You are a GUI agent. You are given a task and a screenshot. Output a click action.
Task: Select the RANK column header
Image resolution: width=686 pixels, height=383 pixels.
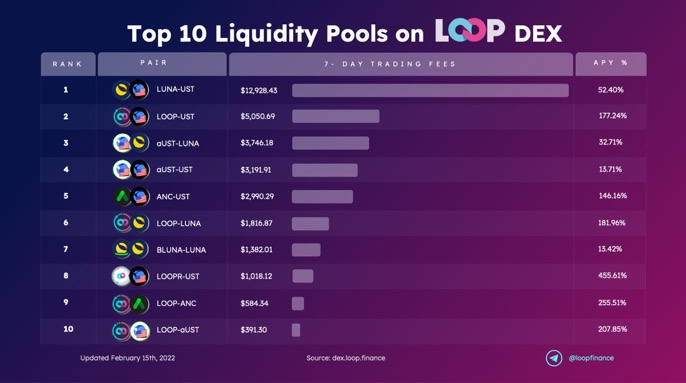click(x=68, y=64)
